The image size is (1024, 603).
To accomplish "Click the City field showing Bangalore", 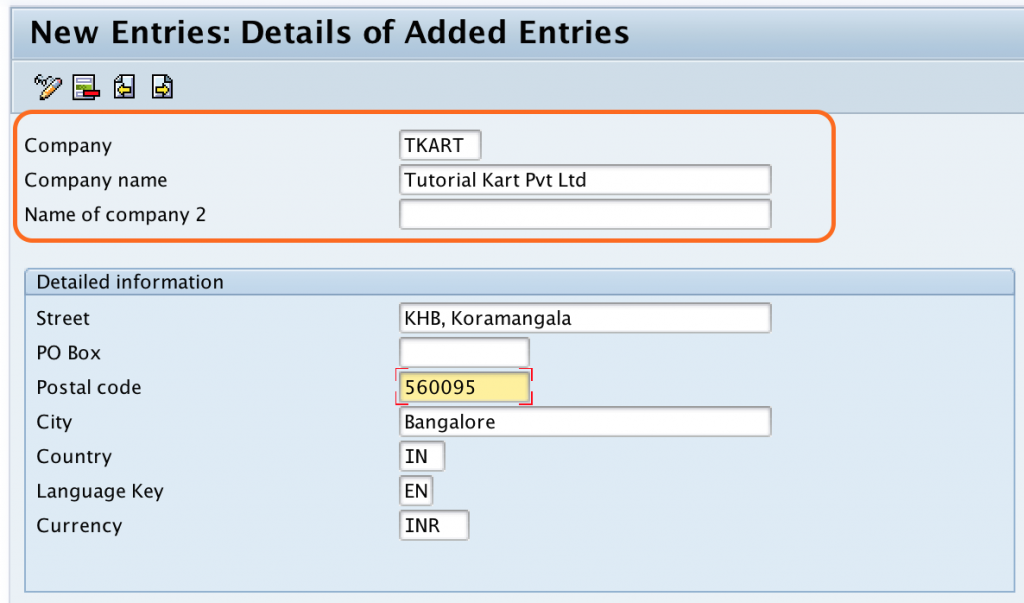I will tap(585, 421).
